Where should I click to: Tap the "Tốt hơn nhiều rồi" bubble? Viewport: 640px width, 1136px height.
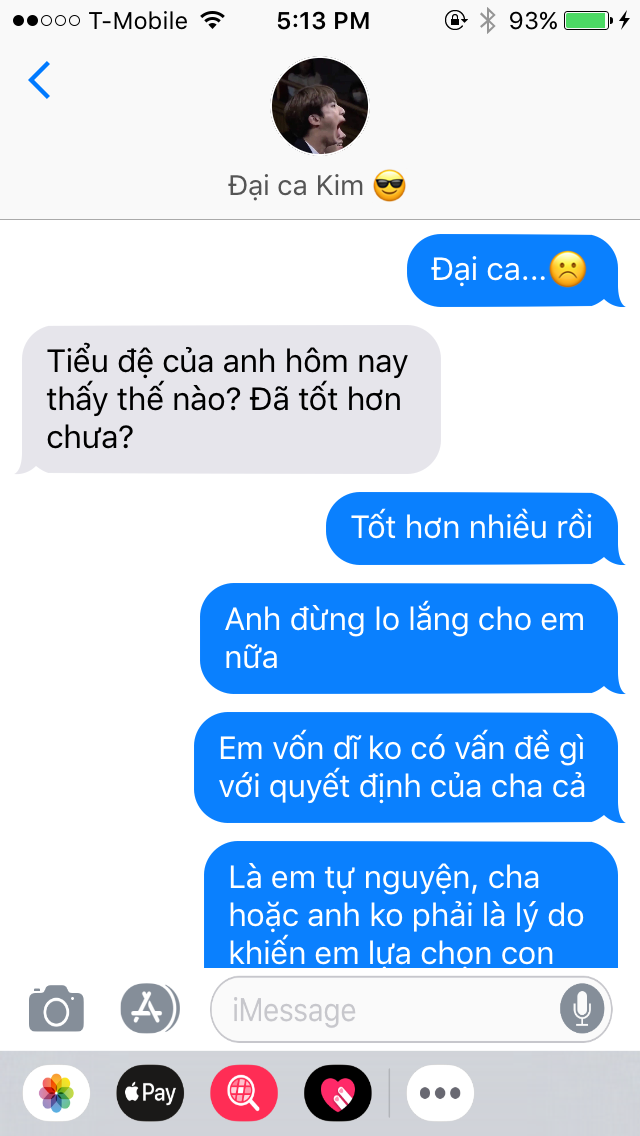[474, 528]
